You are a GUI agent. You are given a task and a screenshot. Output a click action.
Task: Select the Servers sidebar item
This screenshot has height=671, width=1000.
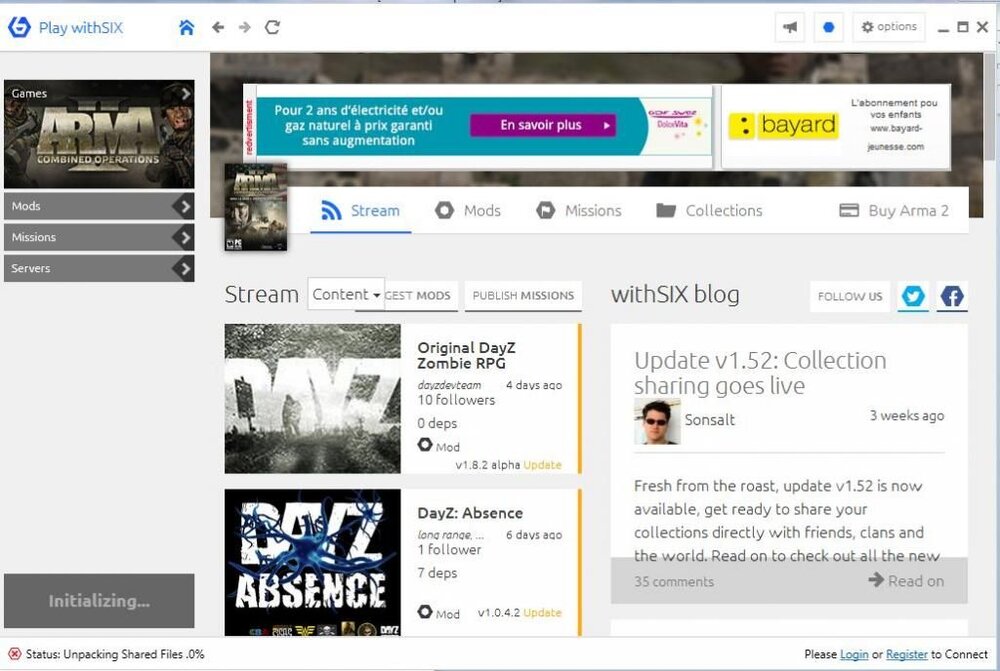tap(99, 269)
